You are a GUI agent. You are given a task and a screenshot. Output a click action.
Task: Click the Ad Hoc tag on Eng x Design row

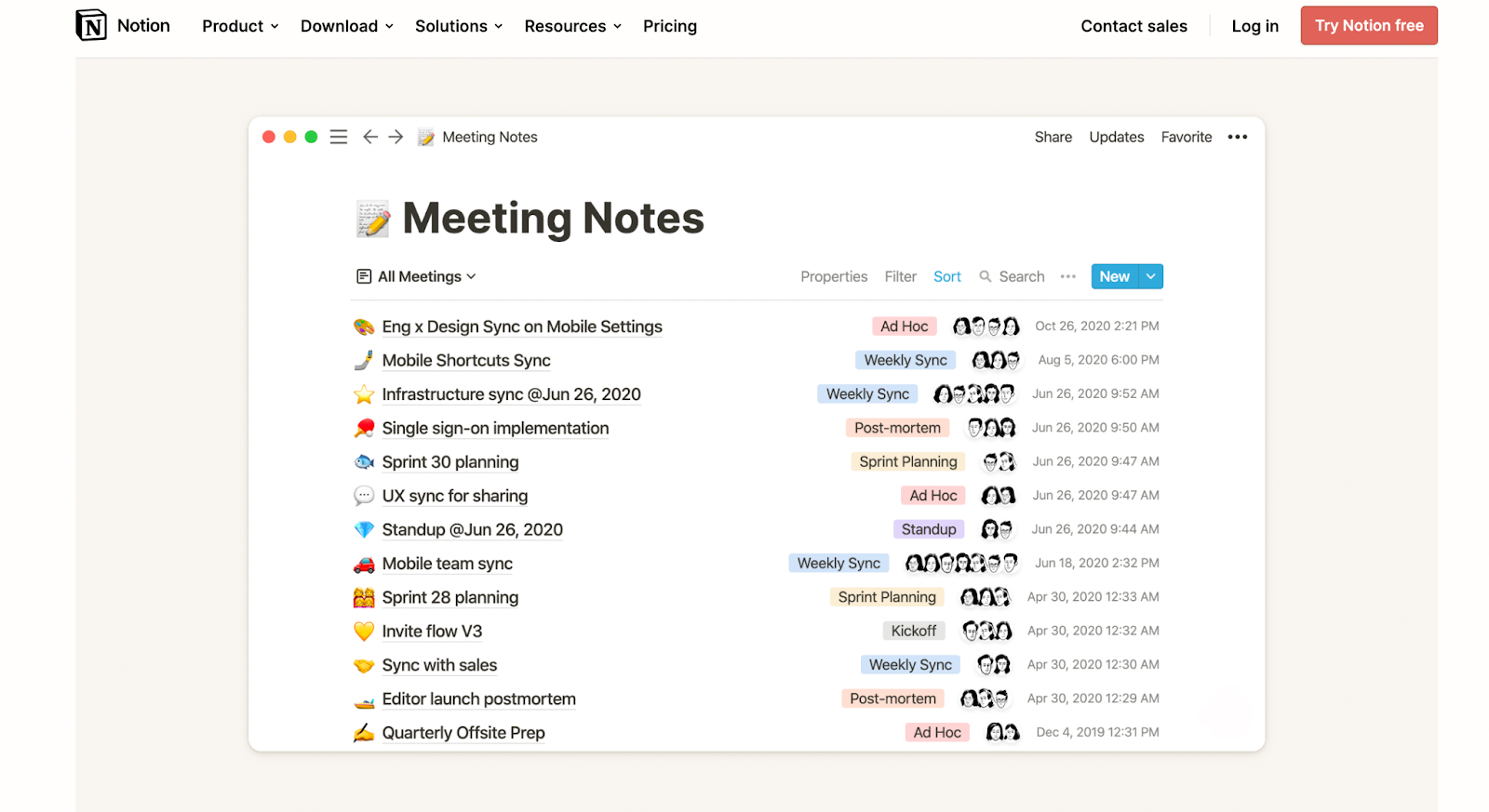point(905,326)
